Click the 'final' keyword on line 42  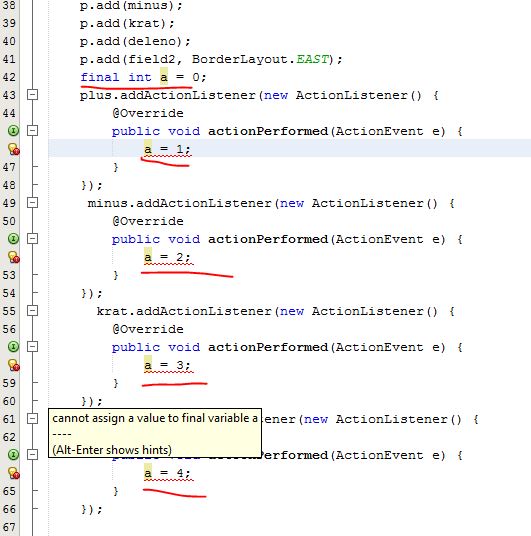100,77
